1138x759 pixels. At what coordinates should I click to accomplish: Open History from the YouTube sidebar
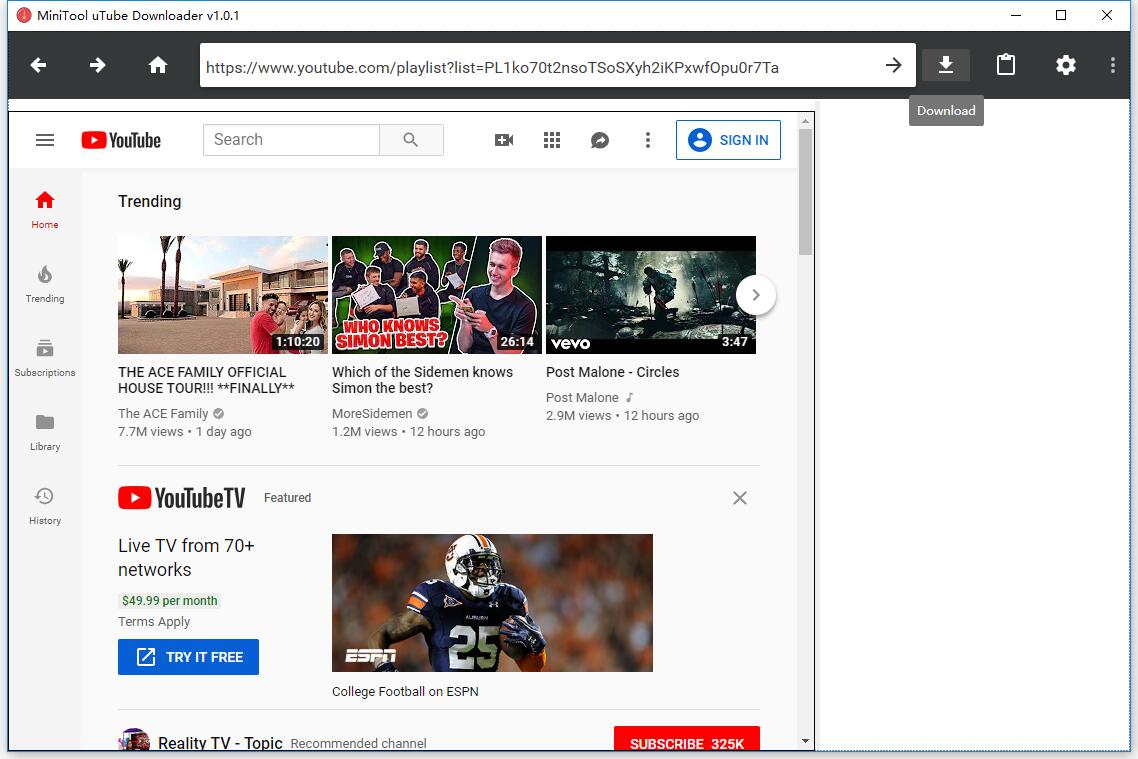44,505
